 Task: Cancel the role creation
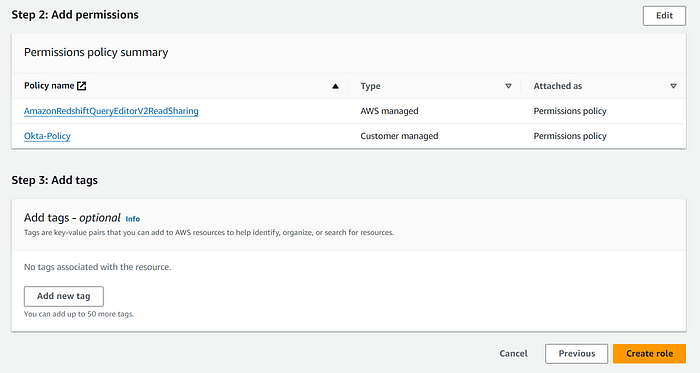pos(513,353)
